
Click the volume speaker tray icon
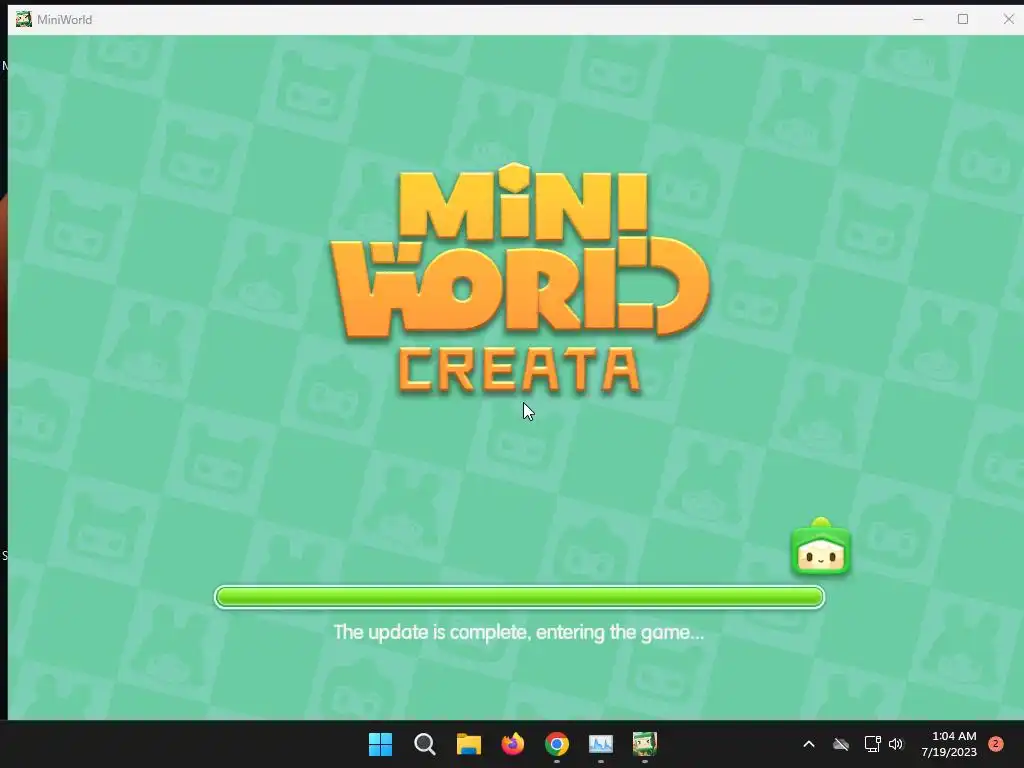coord(896,744)
